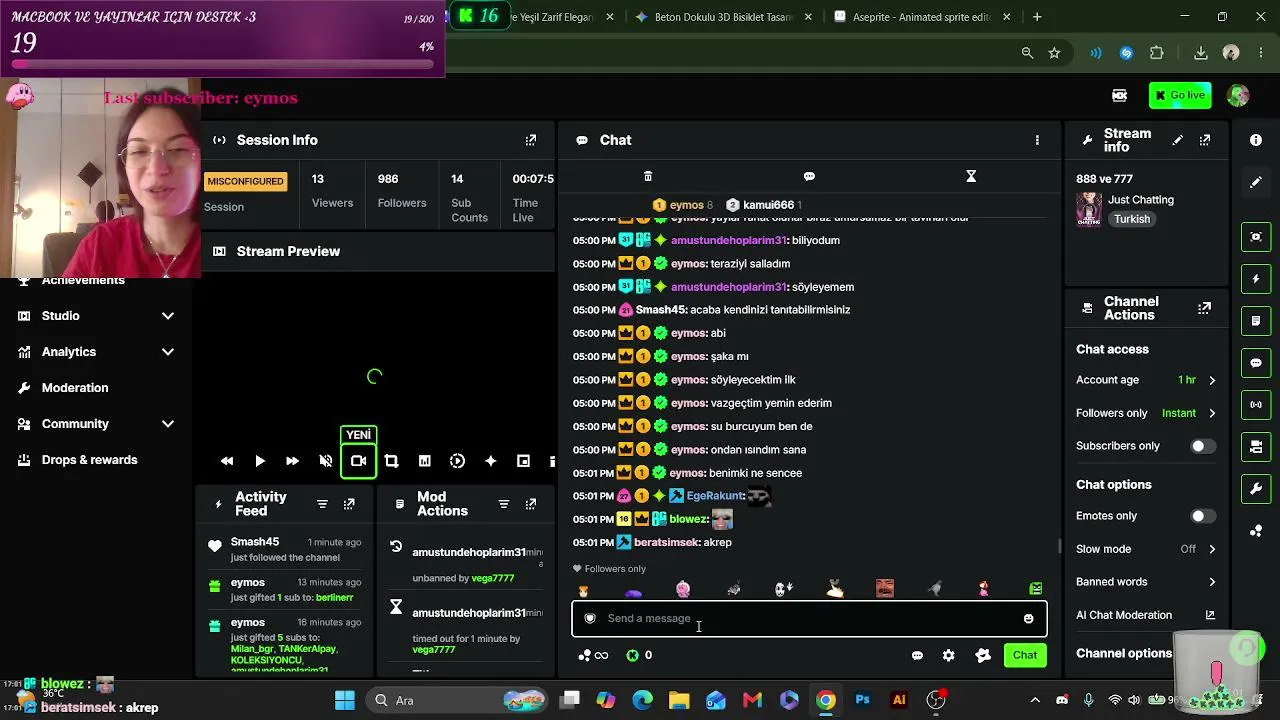Toggle Emotes only switch
This screenshot has height=720, width=1280.
pyautogui.click(x=1203, y=516)
